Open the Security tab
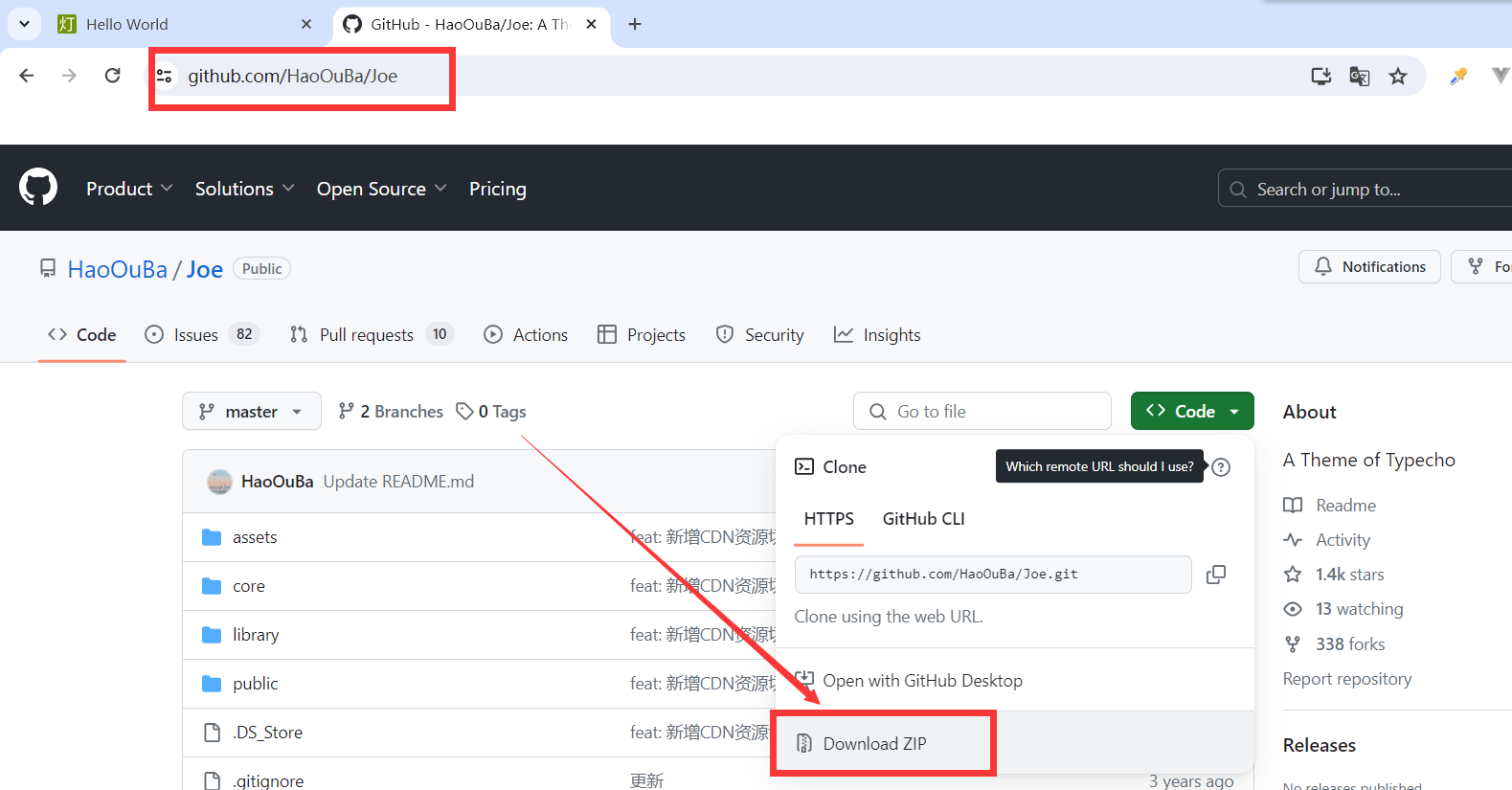Viewport: 1512px width, 790px height. coord(760,335)
